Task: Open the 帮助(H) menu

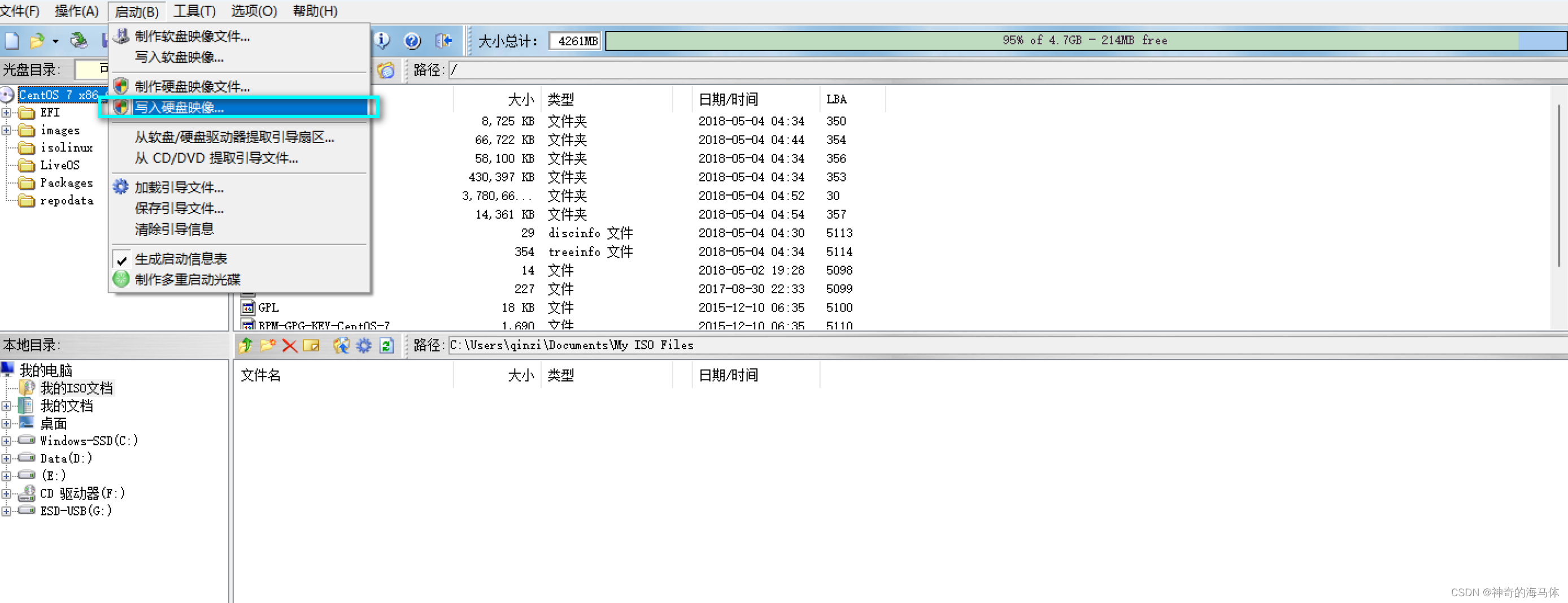Action: [315, 11]
